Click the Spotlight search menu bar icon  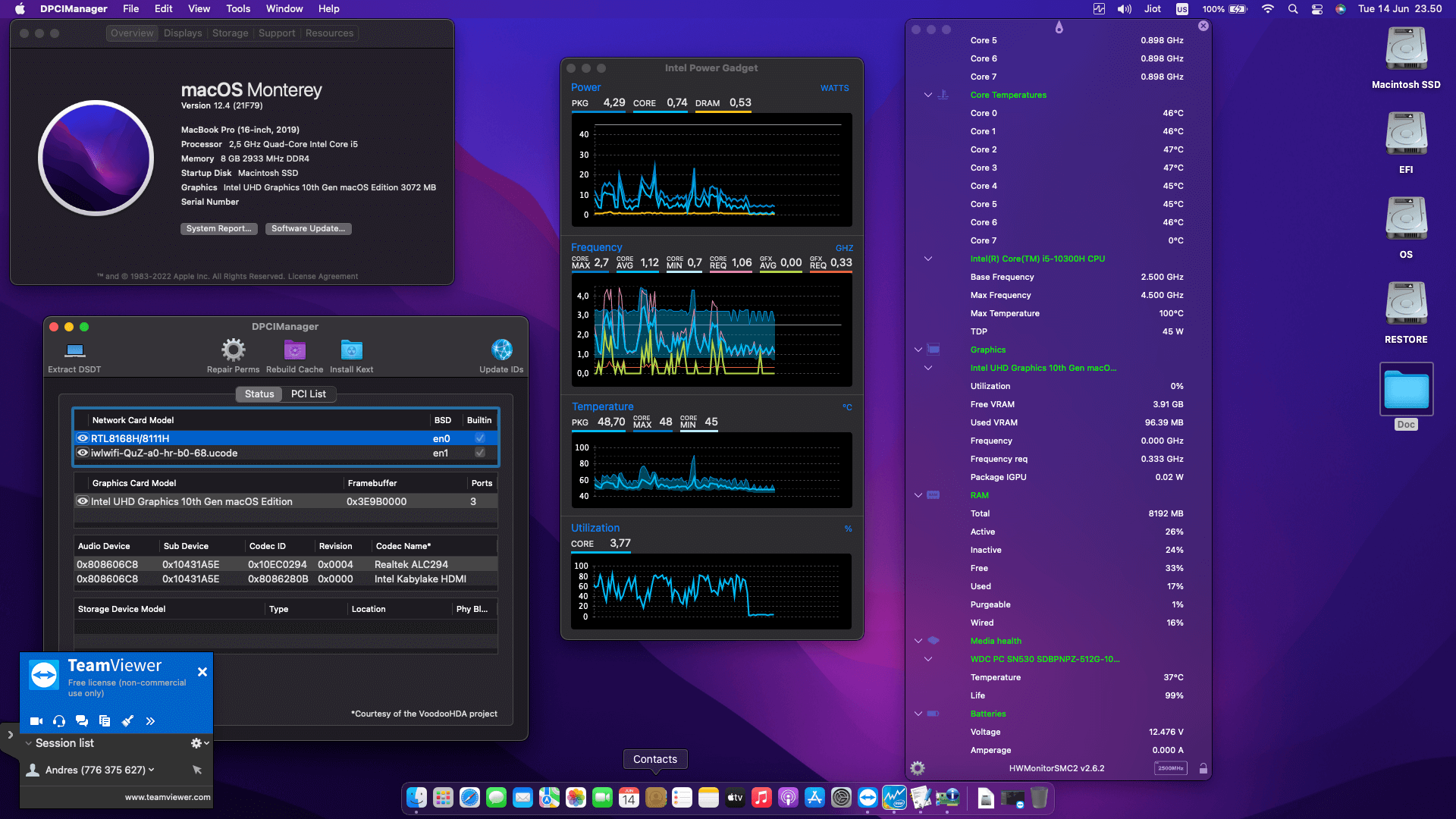click(1293, 9)
